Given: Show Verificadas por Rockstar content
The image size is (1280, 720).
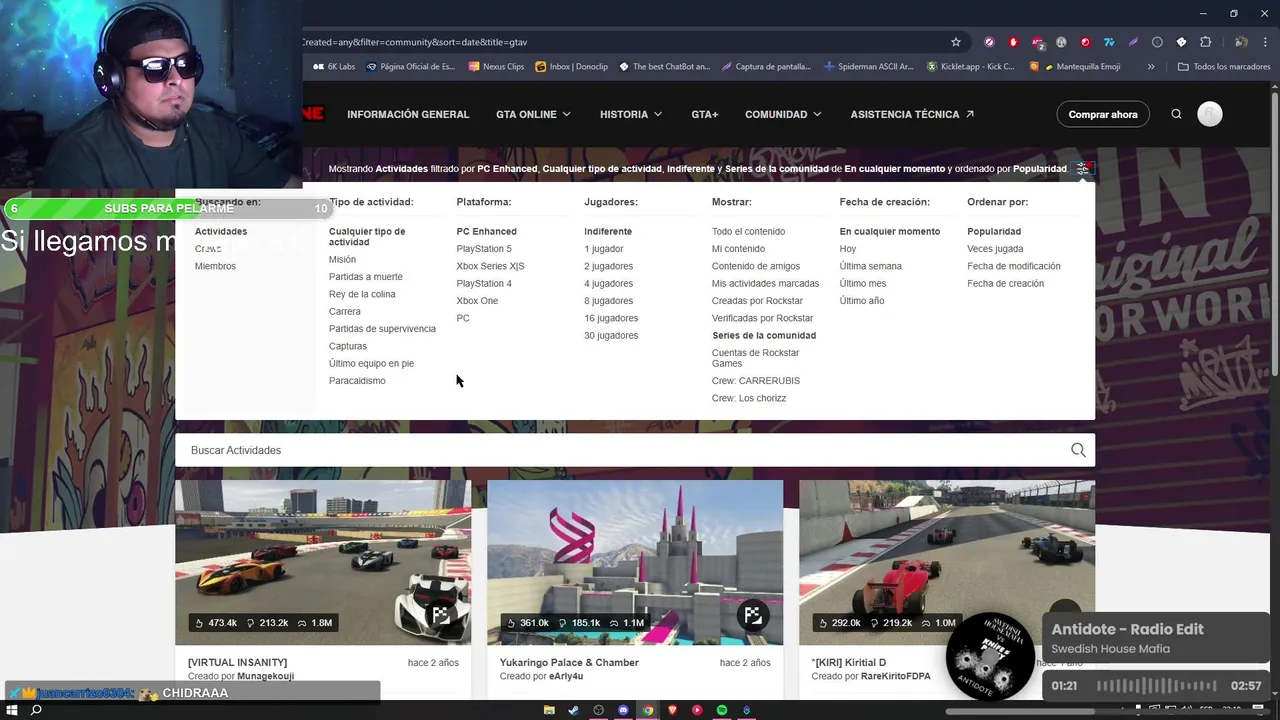Looking at the screenshot, I should click(762, 318).
